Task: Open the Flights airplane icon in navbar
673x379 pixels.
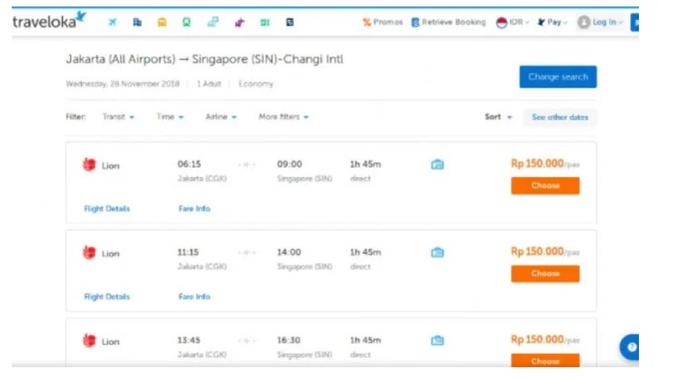Action: (x=112, y=22)
